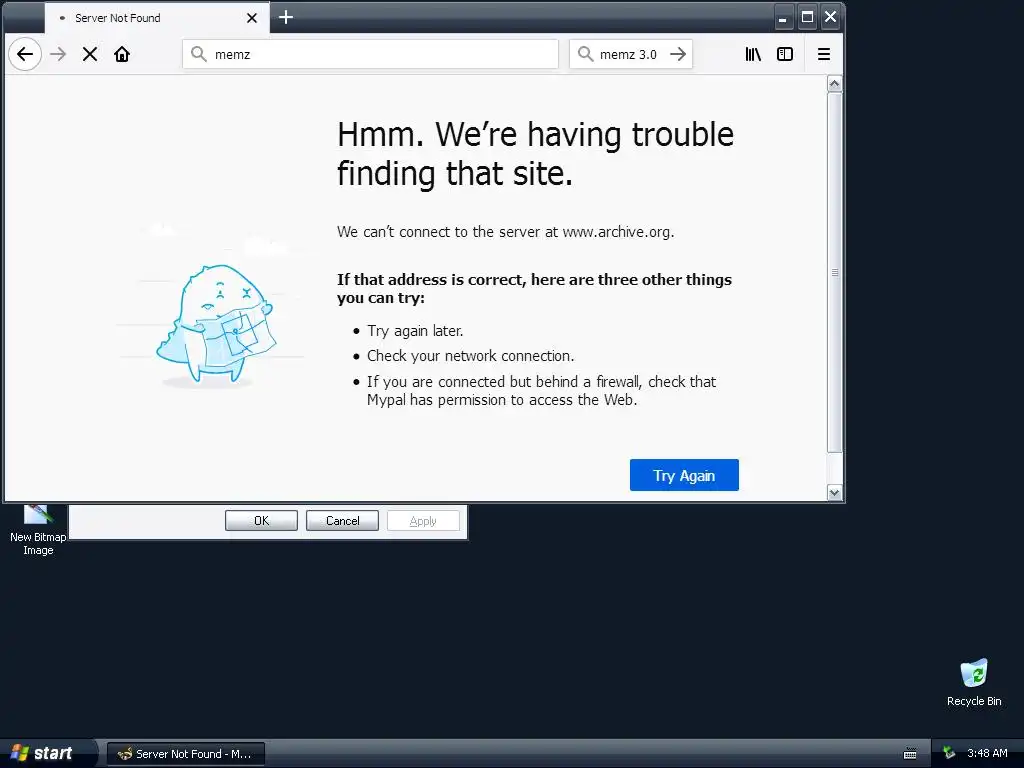The width and height of the screenshot is (1024, 768).
Task: Maximize the browser window
Action: [807, 17]
